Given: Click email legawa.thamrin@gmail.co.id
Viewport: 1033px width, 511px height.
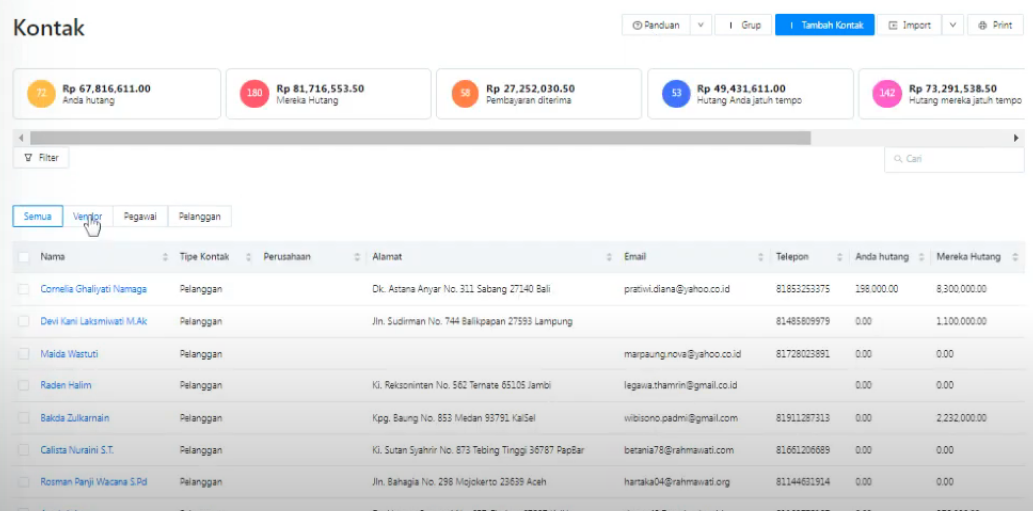Looking at the screenshot, I should [x=681, y=385].
